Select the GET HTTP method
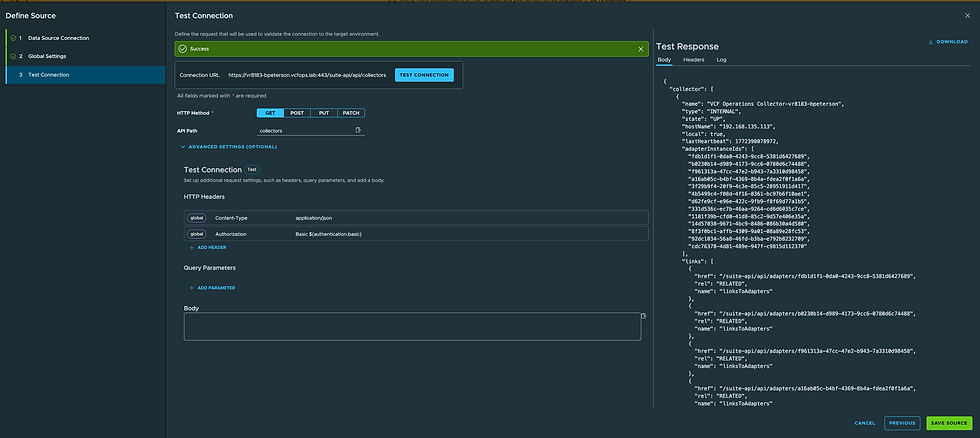This screenshot has height=438, width=980. coord(270,113)
